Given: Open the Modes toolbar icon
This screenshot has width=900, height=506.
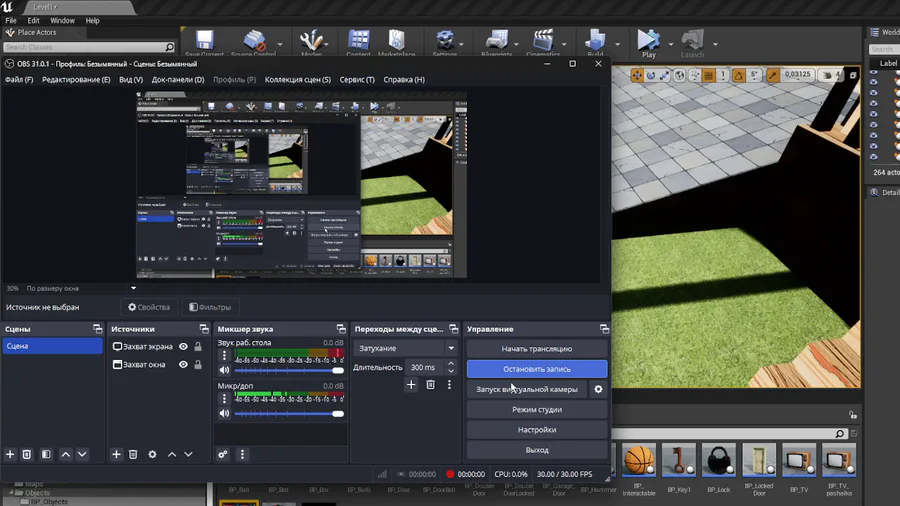Looking at the screenshot, I should [x=311, y=42].
